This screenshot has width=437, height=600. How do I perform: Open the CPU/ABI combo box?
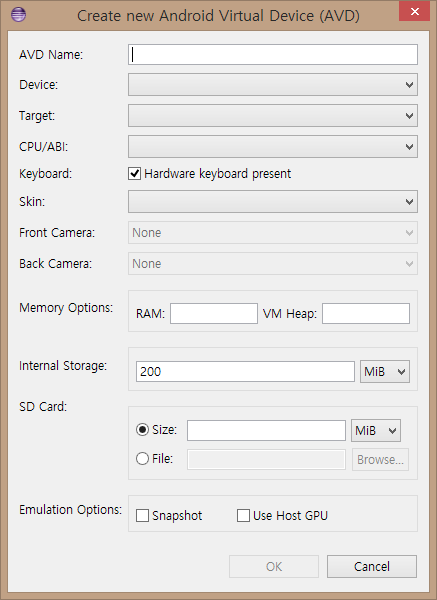(x=272, y=147)
